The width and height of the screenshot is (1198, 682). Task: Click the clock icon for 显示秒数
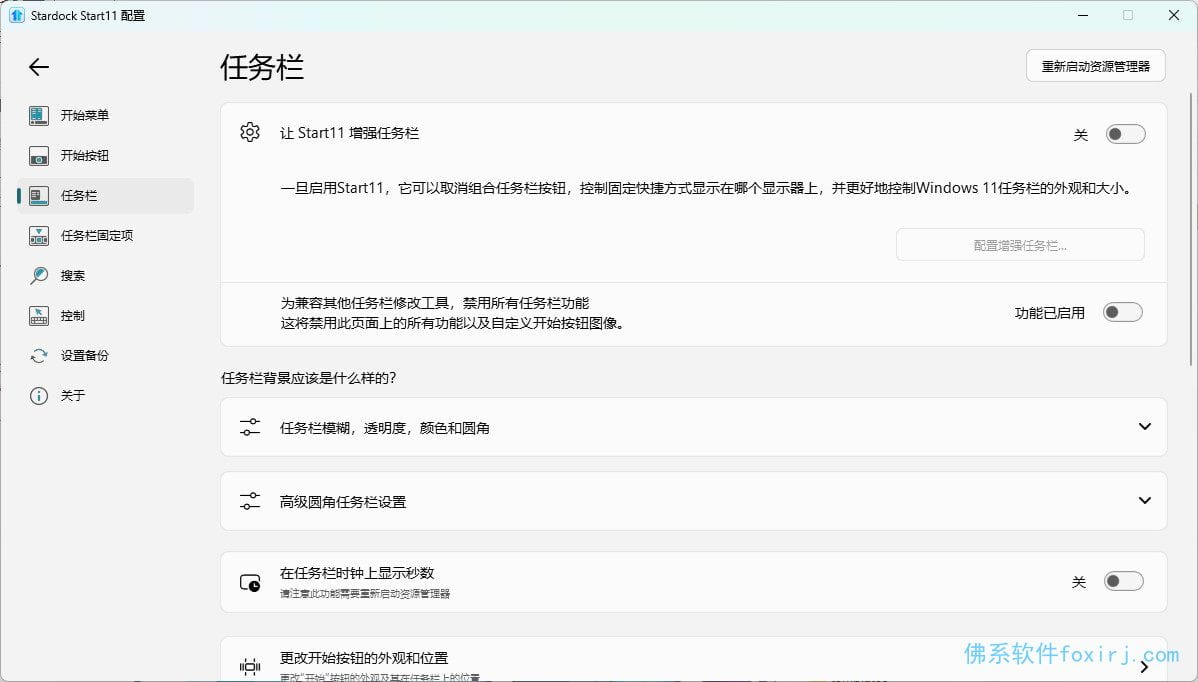tap(250, 583)
